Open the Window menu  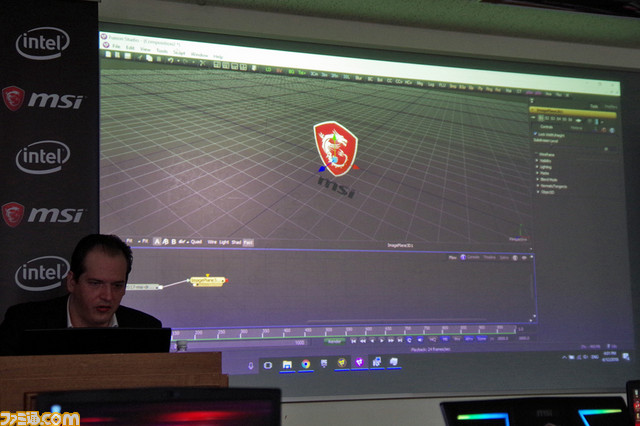tap(199, 55)
